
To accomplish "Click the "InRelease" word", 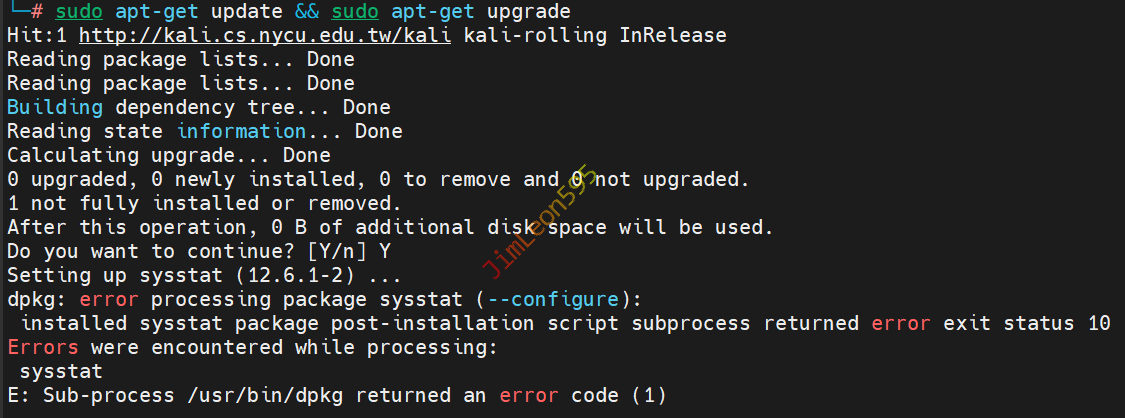I will [673, 35].
